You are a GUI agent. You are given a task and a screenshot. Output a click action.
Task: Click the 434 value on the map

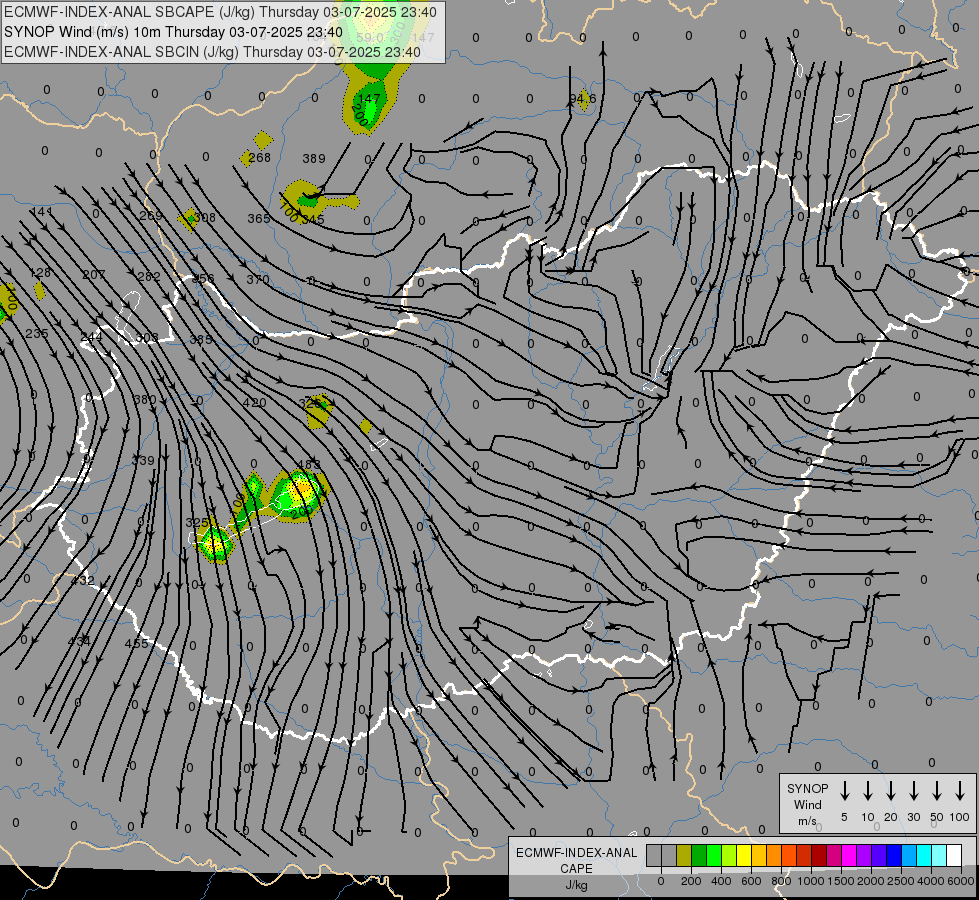click(x=79, y=641)
